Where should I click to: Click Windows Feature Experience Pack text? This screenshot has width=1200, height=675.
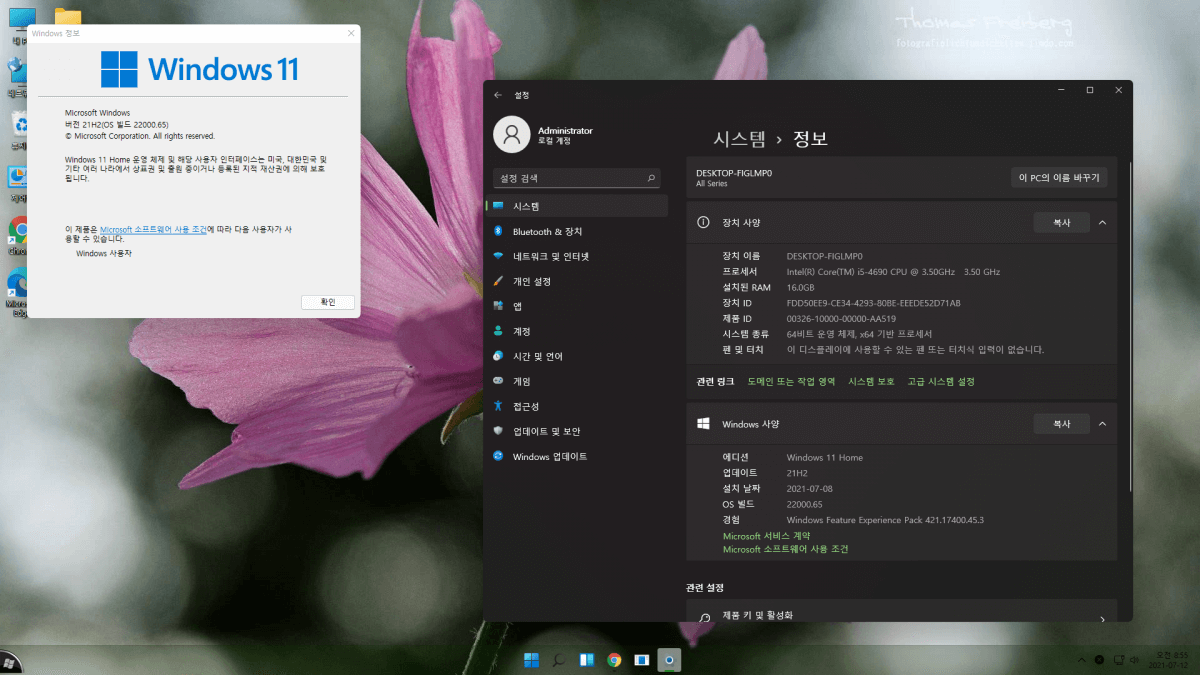click(x=885, y=520)
